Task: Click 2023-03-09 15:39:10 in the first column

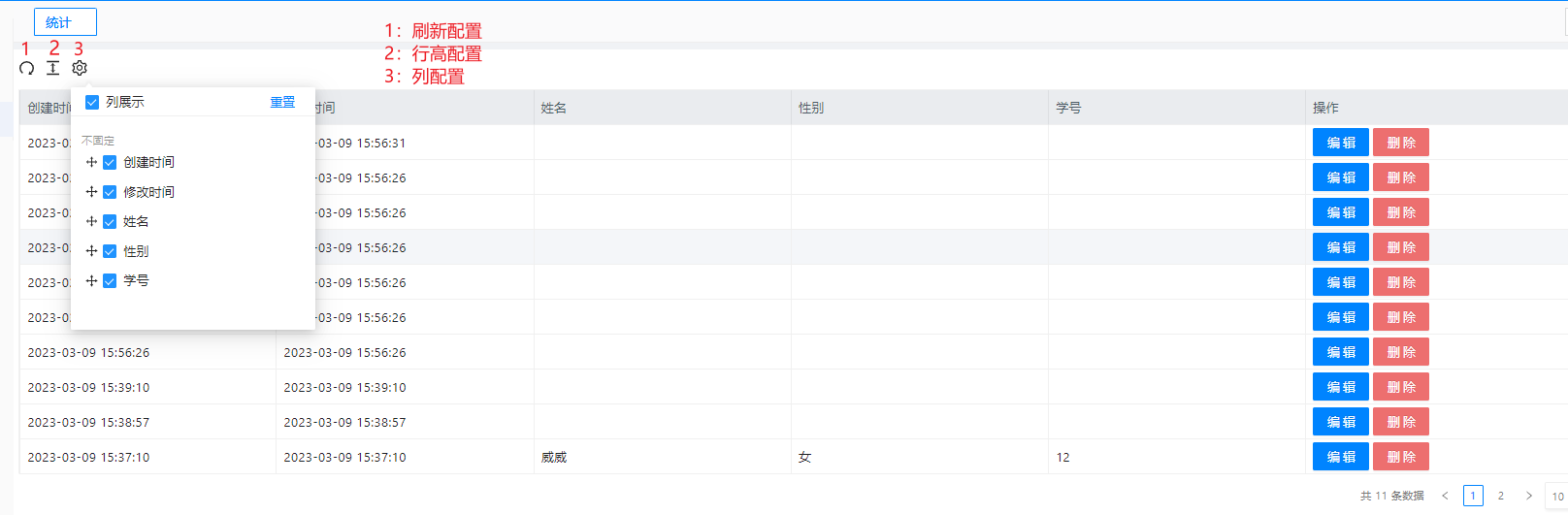Action: point(88,387)
